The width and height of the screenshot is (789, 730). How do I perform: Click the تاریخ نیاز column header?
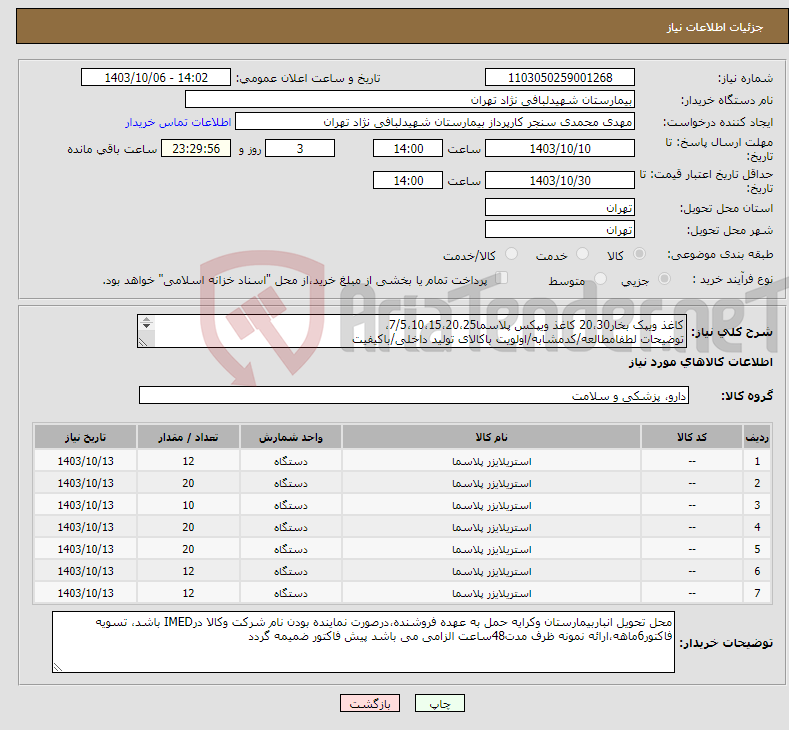pyautogui.click(x=86, y=437)
